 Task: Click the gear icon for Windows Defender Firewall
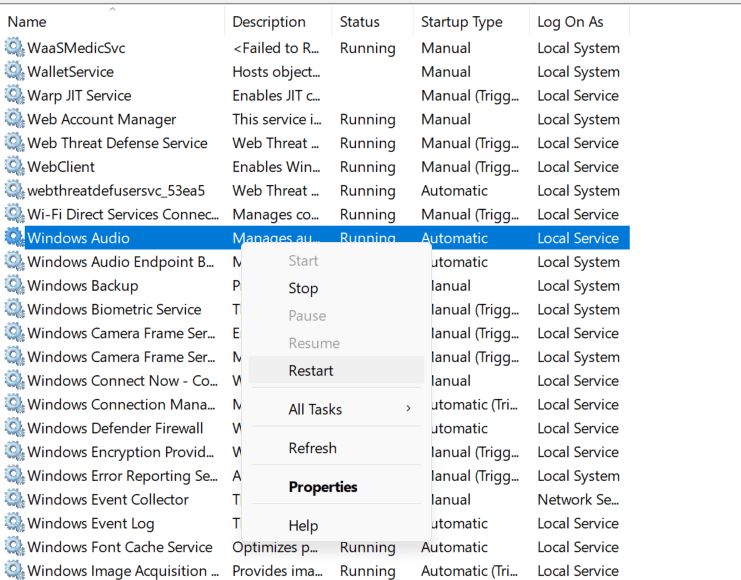15,427
